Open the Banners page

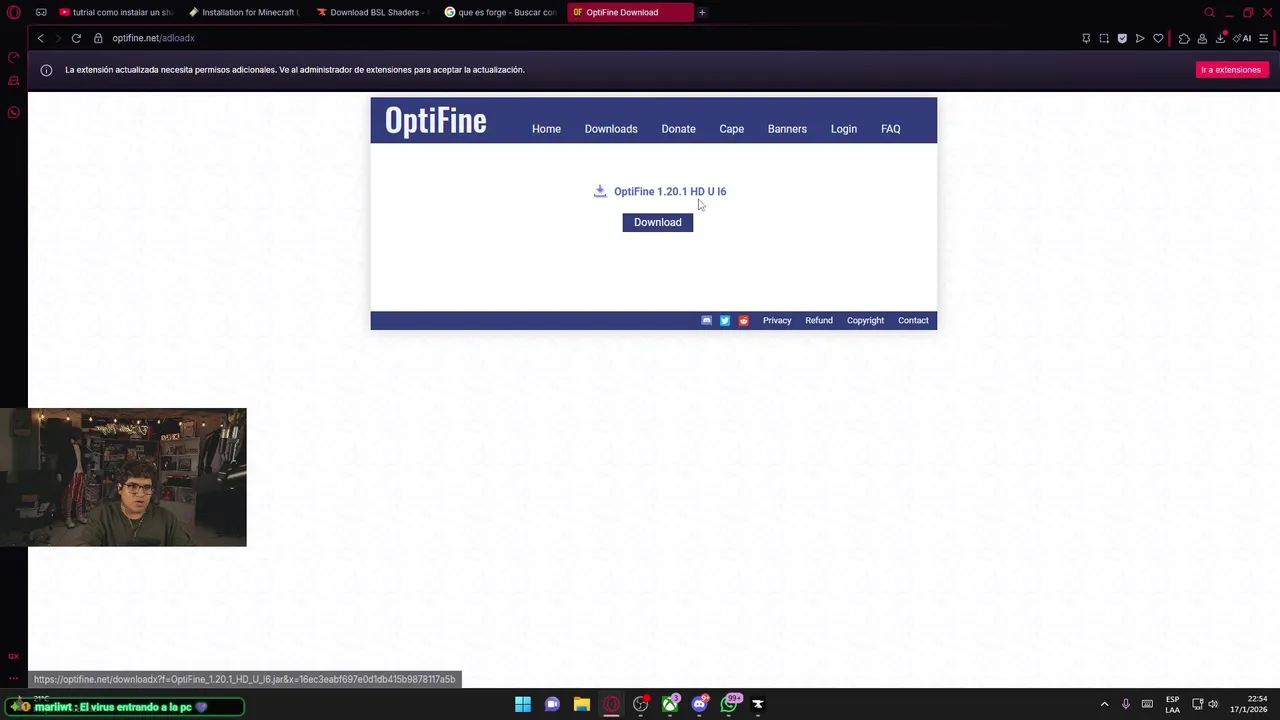(787, 129)
